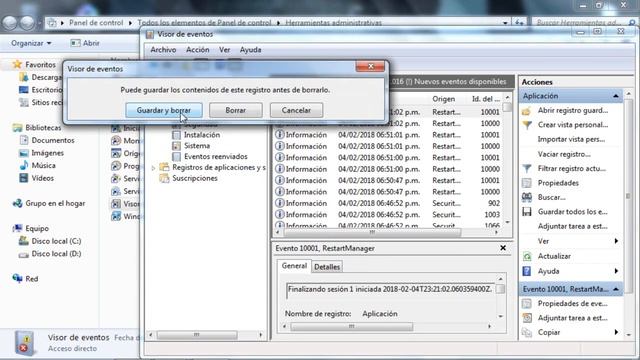Click Actualizar refresh icon
Image resolution: width=640 pixels, height=360 pixels.
(527, 256)
